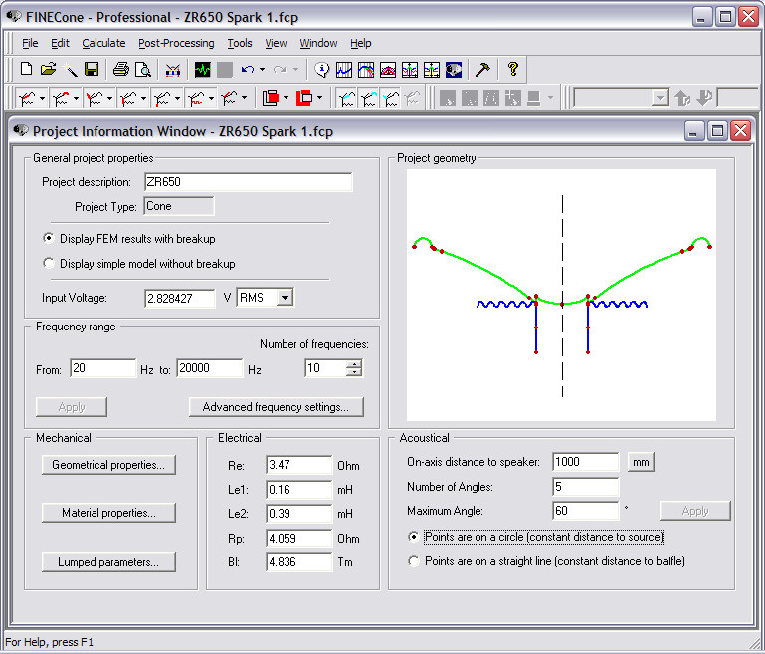Open the semicircular polar plot icon

388,70
